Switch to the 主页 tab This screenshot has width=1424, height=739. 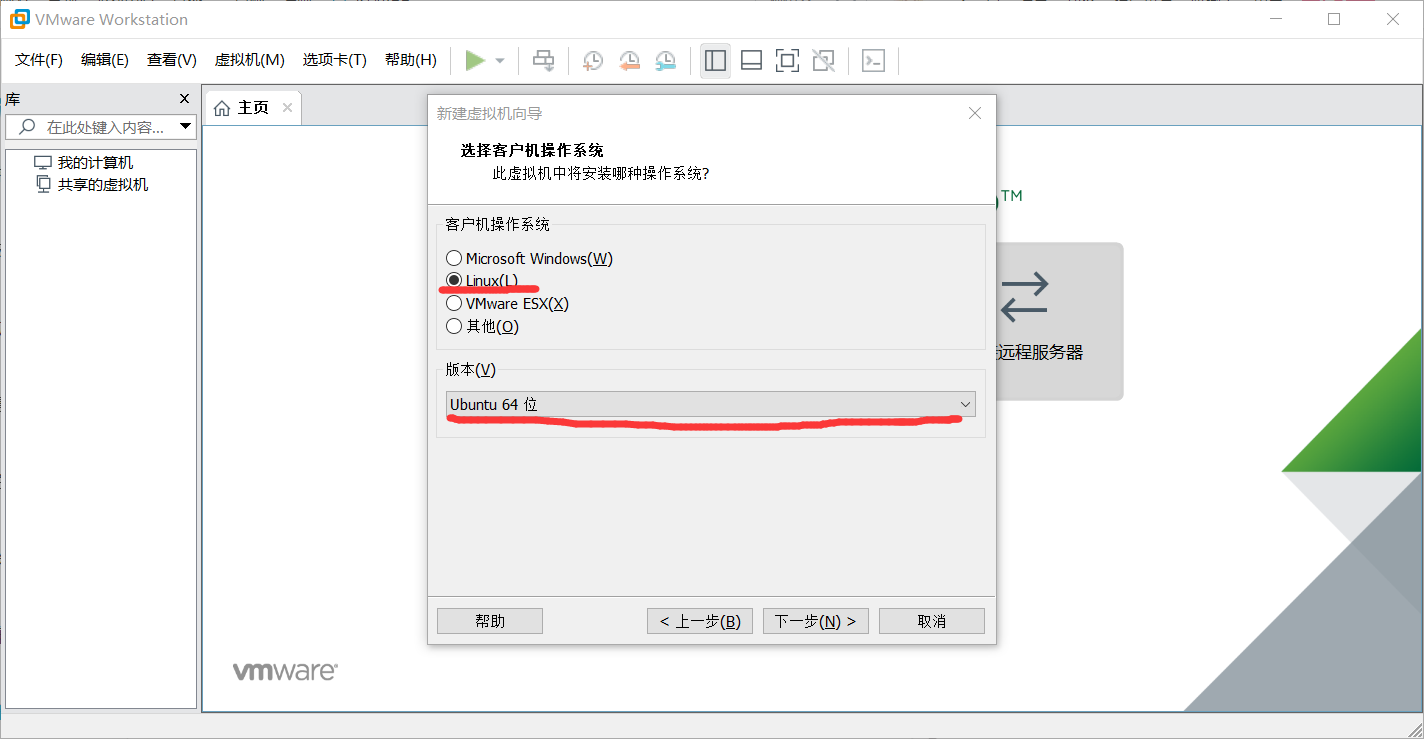point(253,107)
